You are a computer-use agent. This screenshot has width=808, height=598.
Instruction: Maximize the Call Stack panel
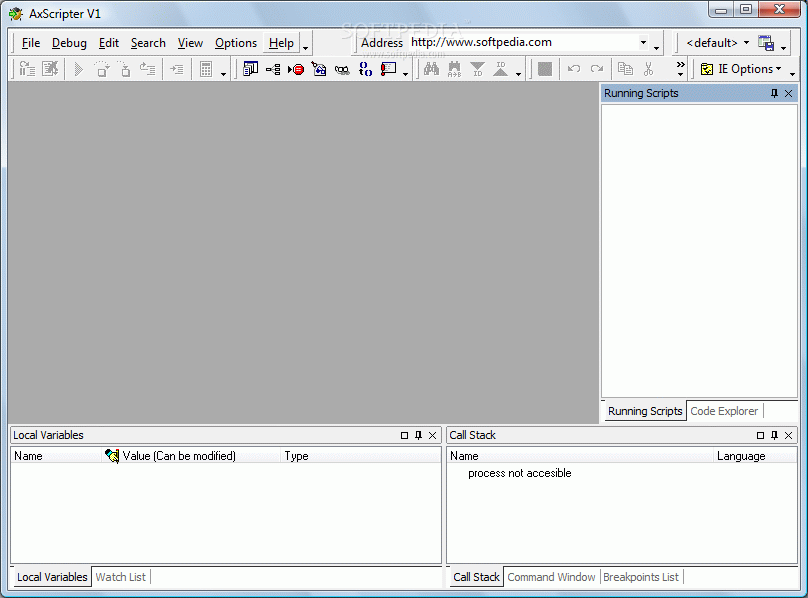pyautogui.click(x=760, y=436)
